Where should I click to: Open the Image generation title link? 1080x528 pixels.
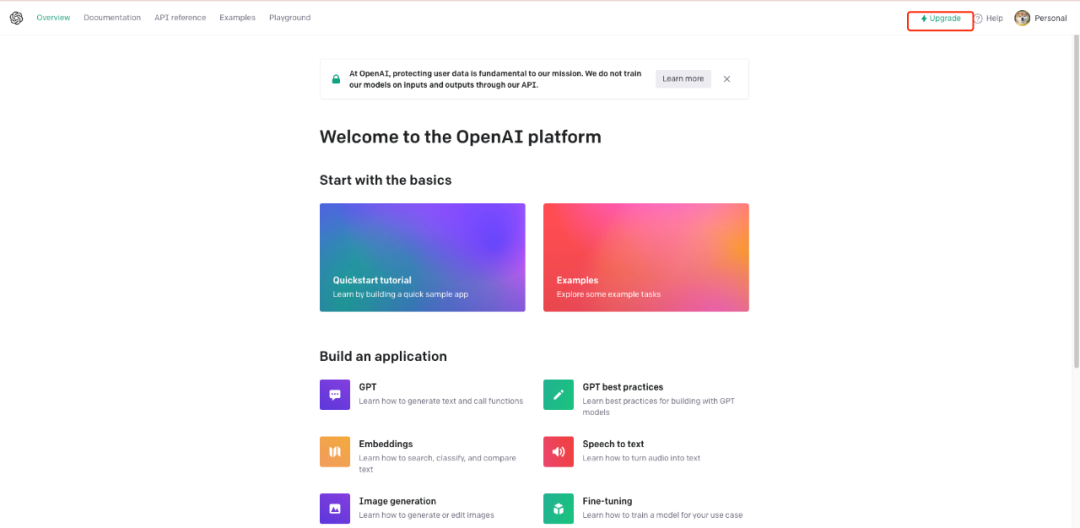point(397,501)
